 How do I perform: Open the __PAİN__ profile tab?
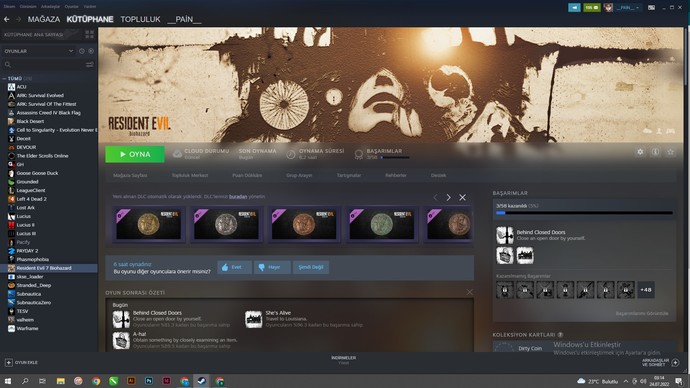tap(184, 19)
